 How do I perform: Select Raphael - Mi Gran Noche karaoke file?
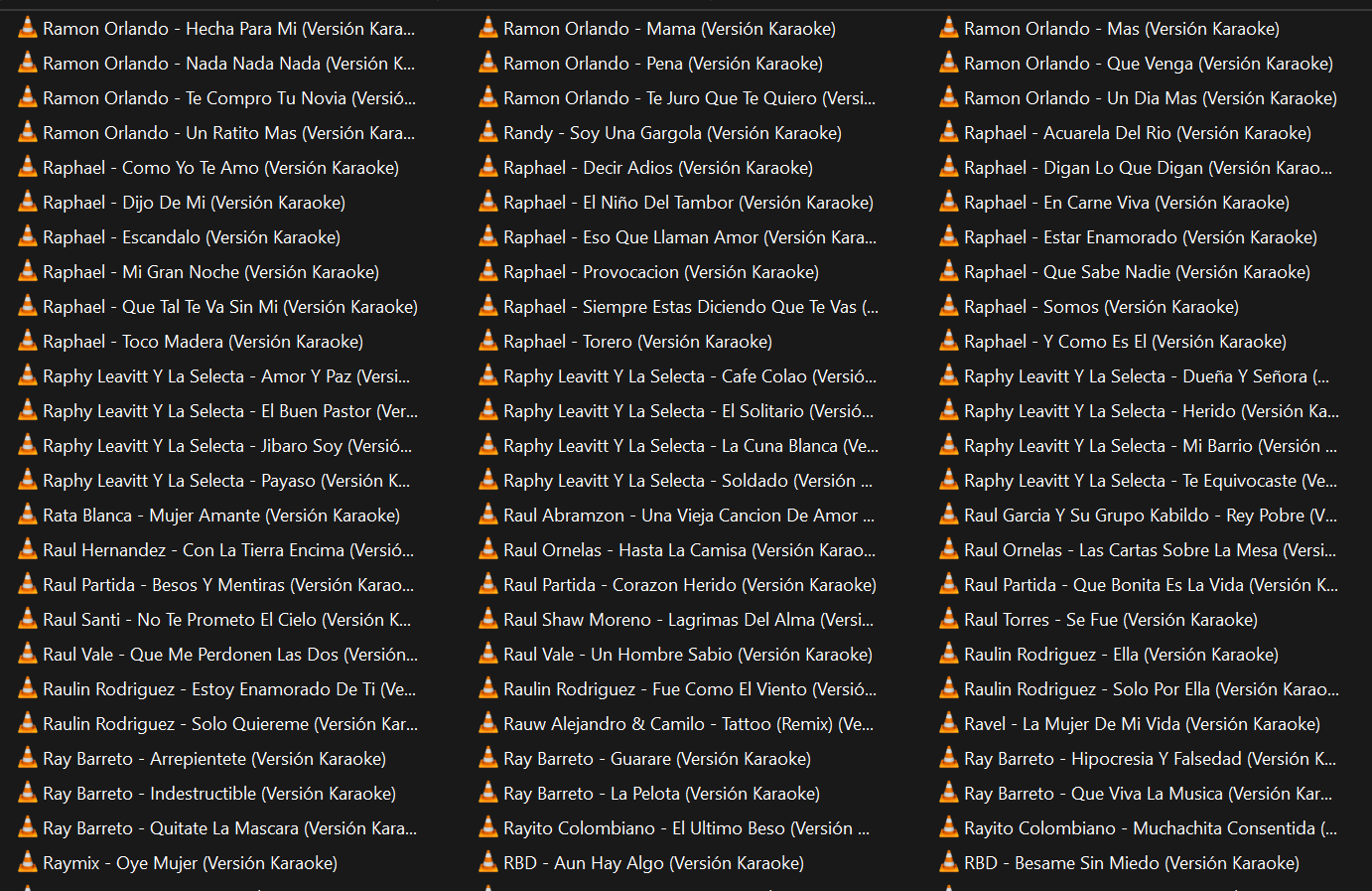click(210, 272)
